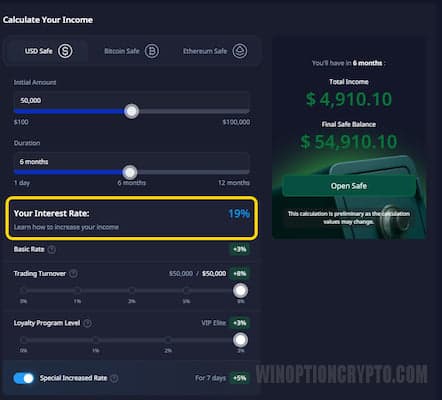
Task: Click the Duration field showing 6 months
Action: (131, 162)
